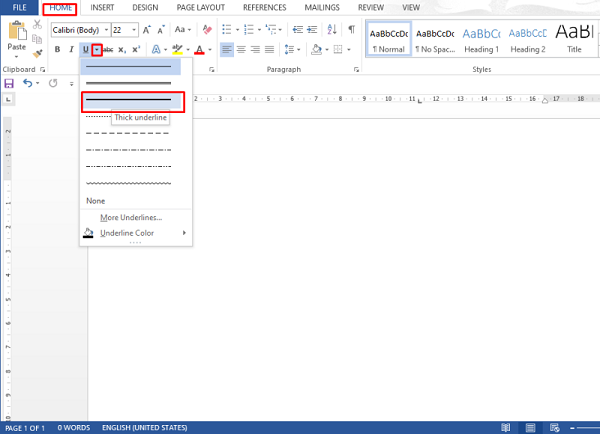Viewport: 600px width, 434px height.
Task: Click the red Font Color button
Action: (x=199, y=49)
